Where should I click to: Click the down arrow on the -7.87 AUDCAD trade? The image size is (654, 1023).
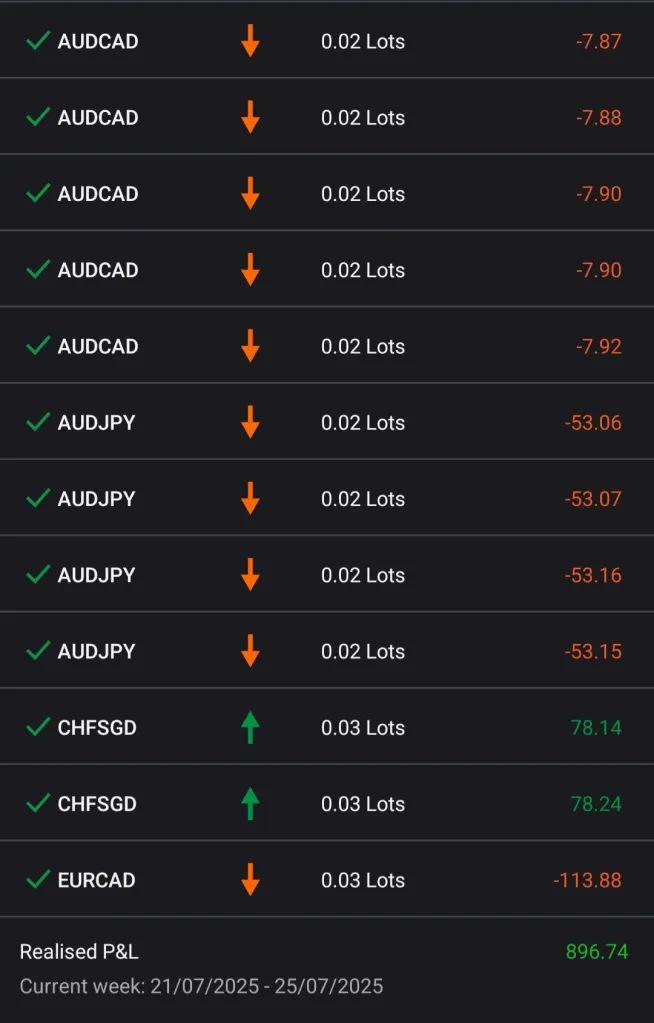coord(250,41)
